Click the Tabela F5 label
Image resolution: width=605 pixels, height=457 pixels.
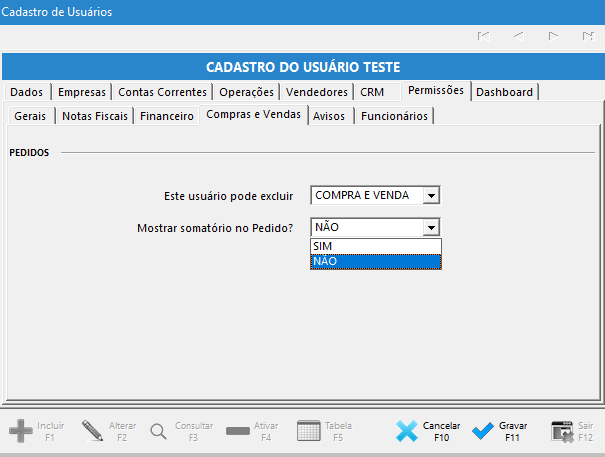click(338, 432)
